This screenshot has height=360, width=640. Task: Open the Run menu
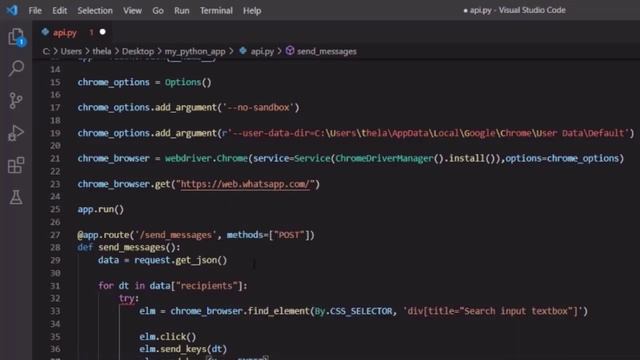point(182,11)
